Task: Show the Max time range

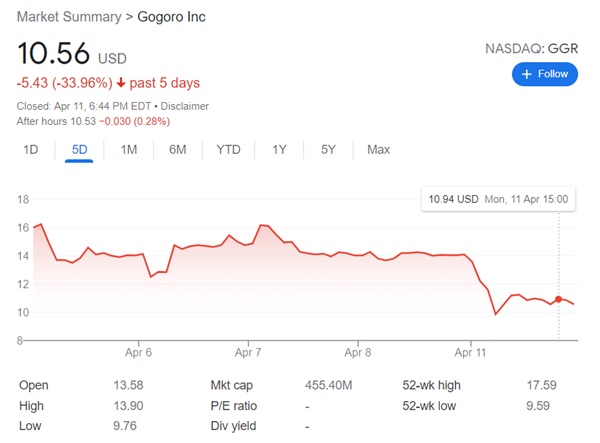Action: (378, 149)
